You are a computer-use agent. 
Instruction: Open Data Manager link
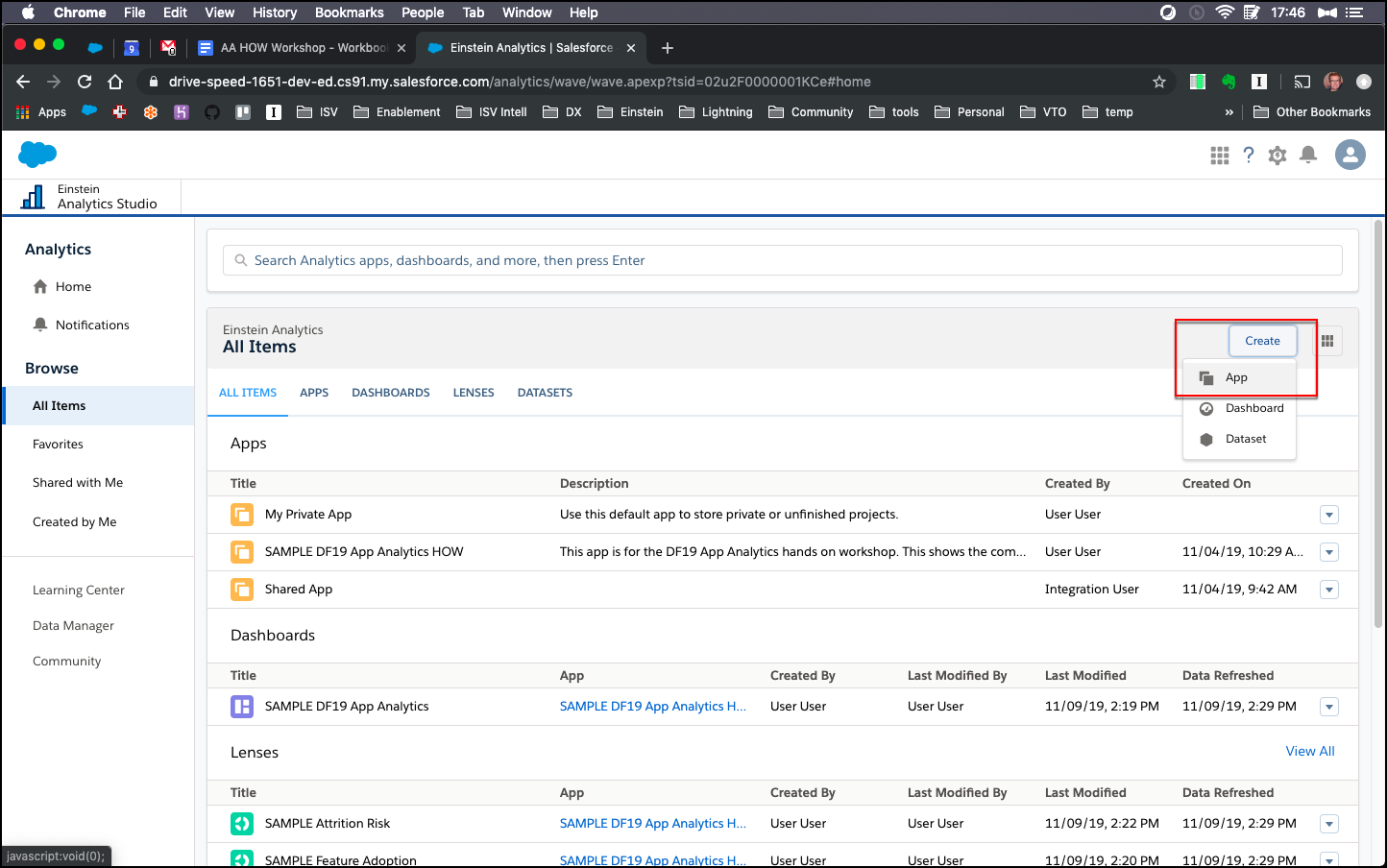tap(73, 626)
